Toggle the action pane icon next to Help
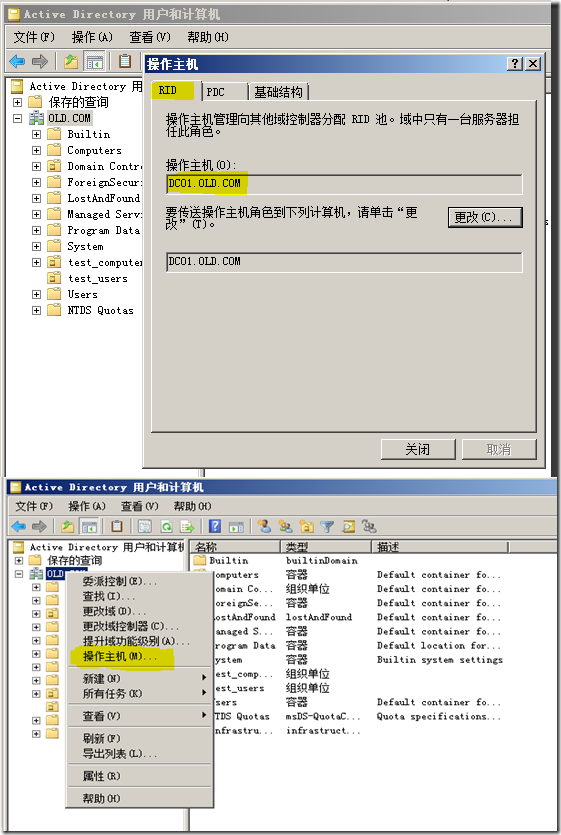Viewport: 561px width, 835px height. point(236,527)
